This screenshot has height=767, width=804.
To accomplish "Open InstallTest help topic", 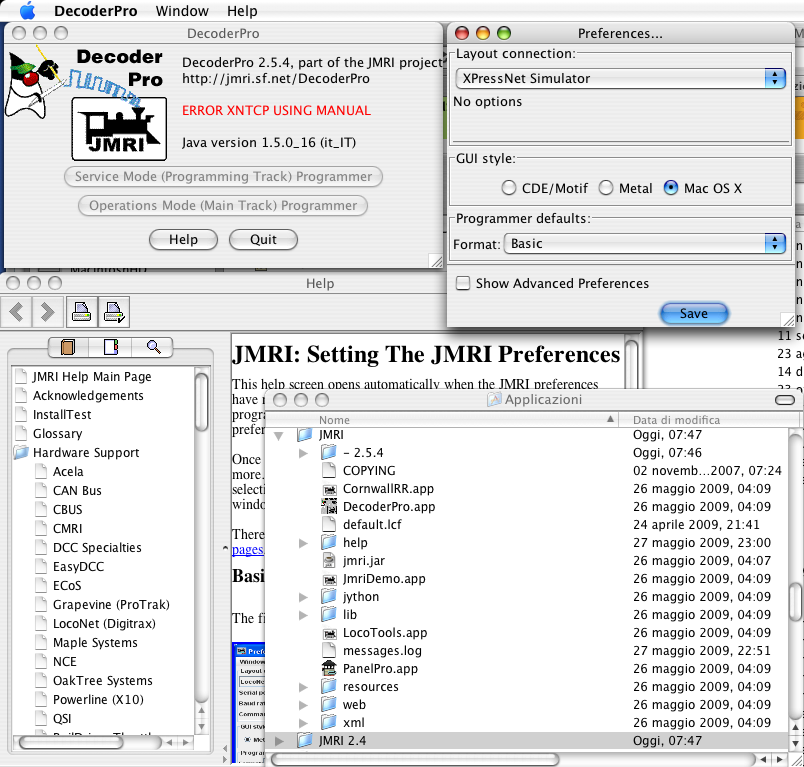I will [x=62, y=415].
